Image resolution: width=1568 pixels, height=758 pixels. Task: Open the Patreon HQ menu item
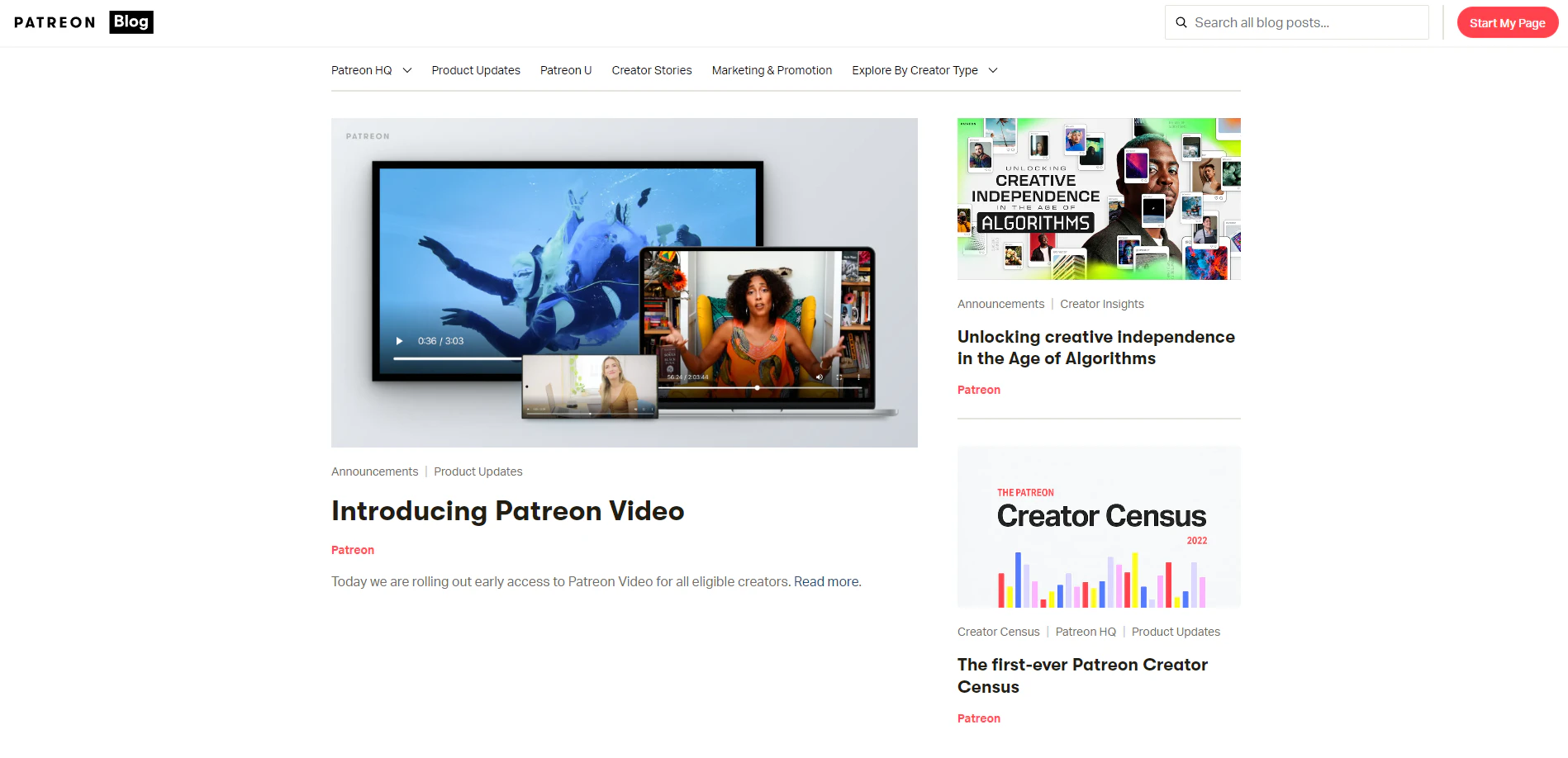(x=362, y=70)
